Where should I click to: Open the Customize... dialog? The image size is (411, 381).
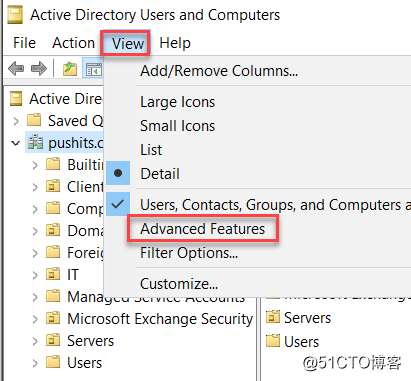pyautogui.click(x=179, y=284)
